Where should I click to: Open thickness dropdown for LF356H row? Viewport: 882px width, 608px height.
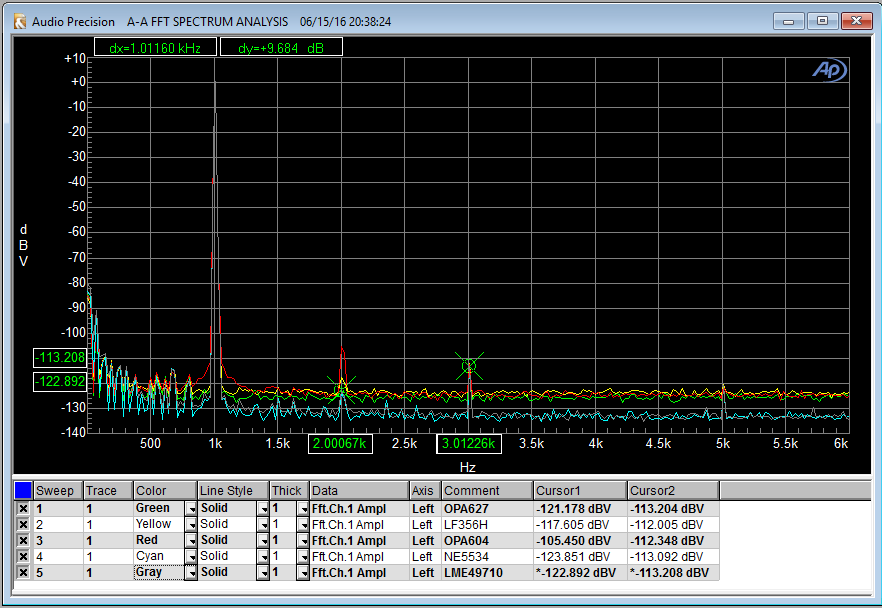pyautogui.click(x=303, y=524)
